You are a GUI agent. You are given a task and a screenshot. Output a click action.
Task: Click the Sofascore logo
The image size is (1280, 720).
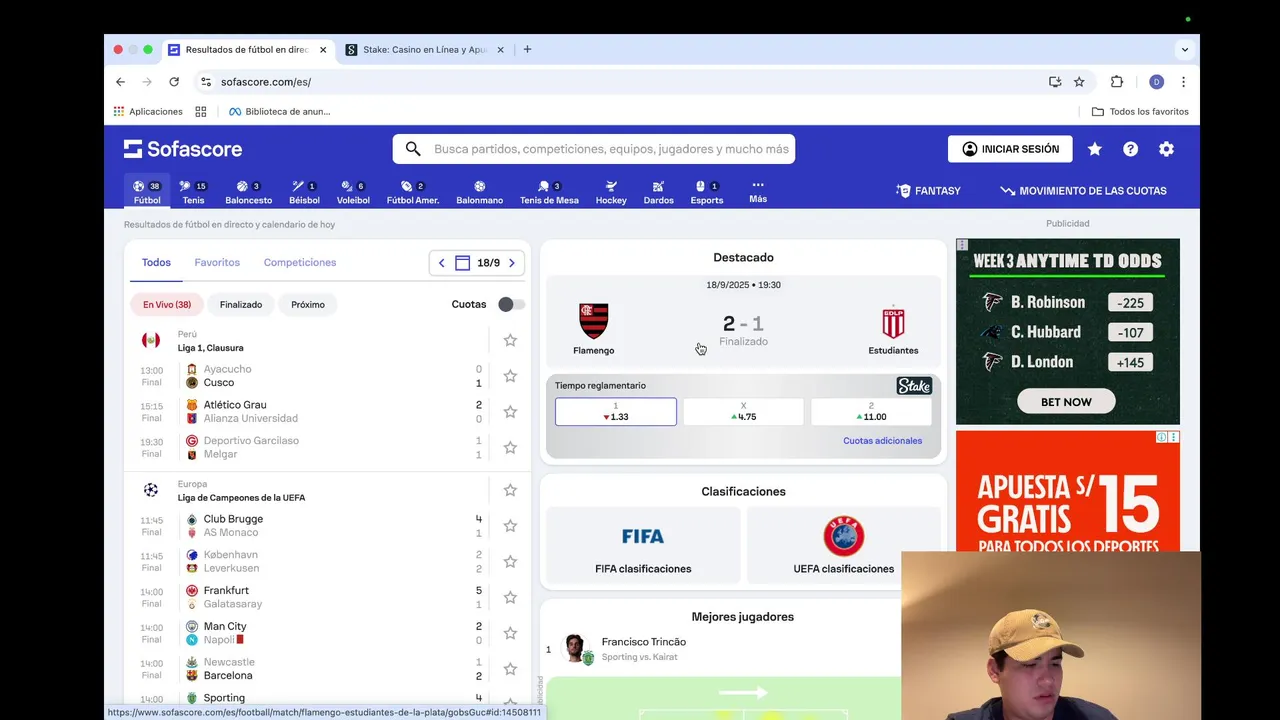coord(183,149)
